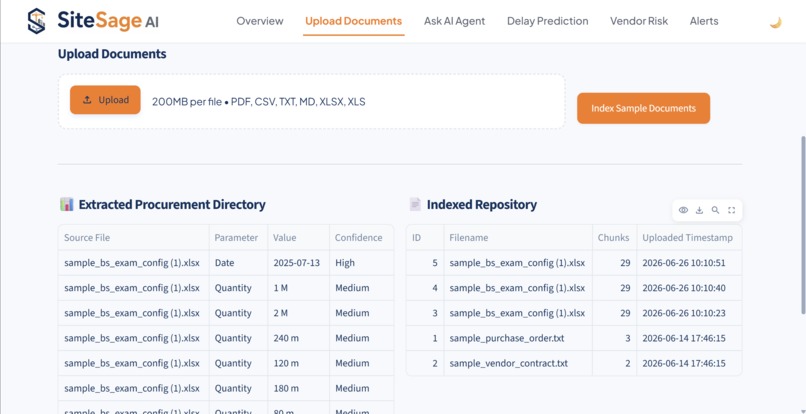Show or hide Indexed Repository data (eye icon)

(x=683, y=210)
